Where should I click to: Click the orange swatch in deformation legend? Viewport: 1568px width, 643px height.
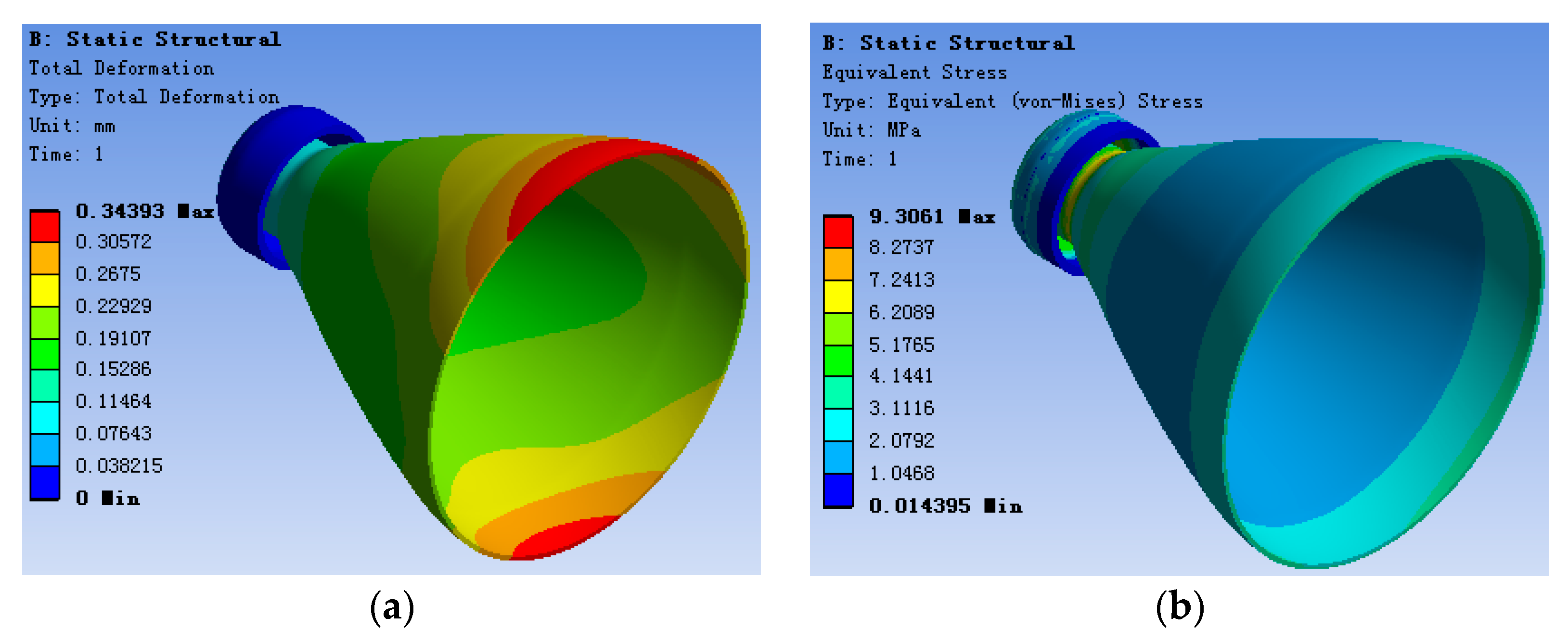(x=44, y=258)
